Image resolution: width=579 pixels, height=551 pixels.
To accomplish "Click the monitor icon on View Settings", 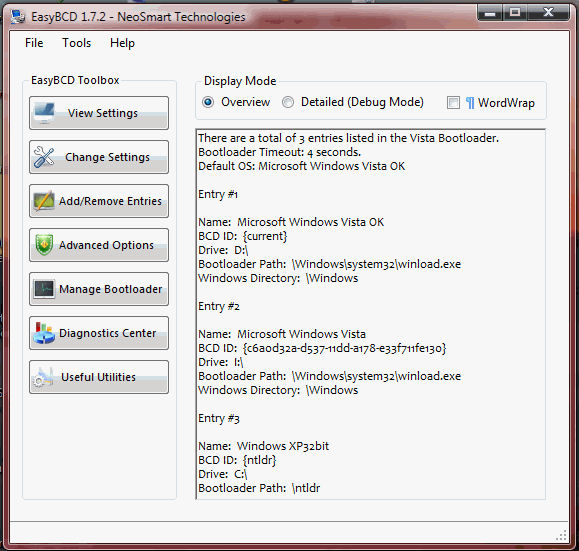I will (x=44, y=113).
